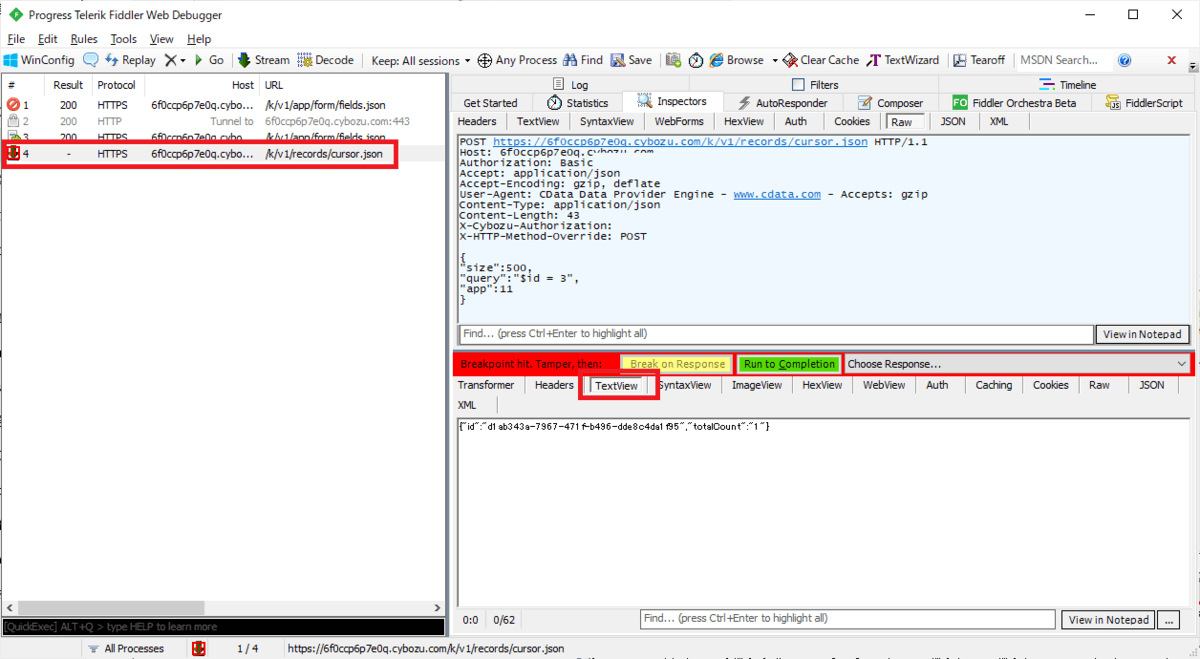Open the Choose Response dropdown

(1018, 364)
